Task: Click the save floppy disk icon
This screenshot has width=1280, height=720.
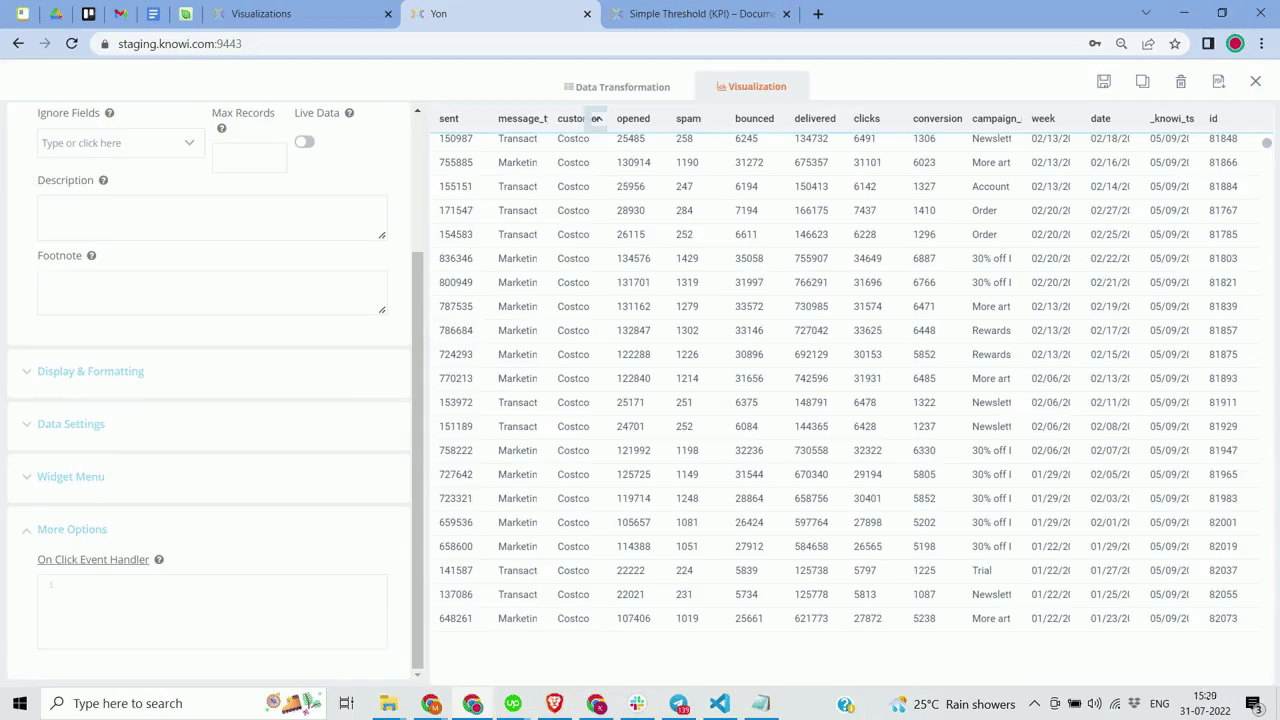Action: click(1104, 81)
